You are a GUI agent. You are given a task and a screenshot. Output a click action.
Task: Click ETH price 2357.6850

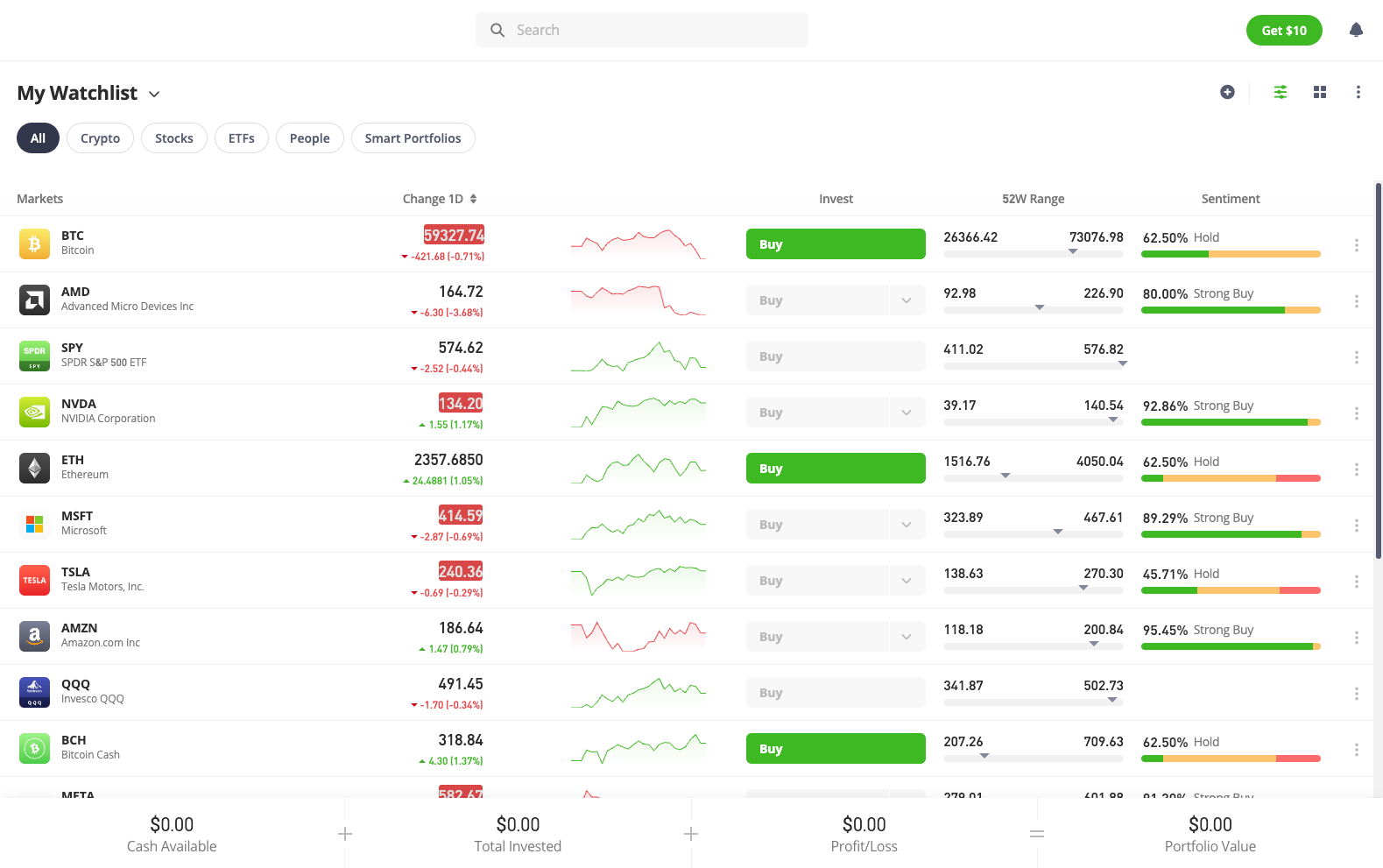448,460
